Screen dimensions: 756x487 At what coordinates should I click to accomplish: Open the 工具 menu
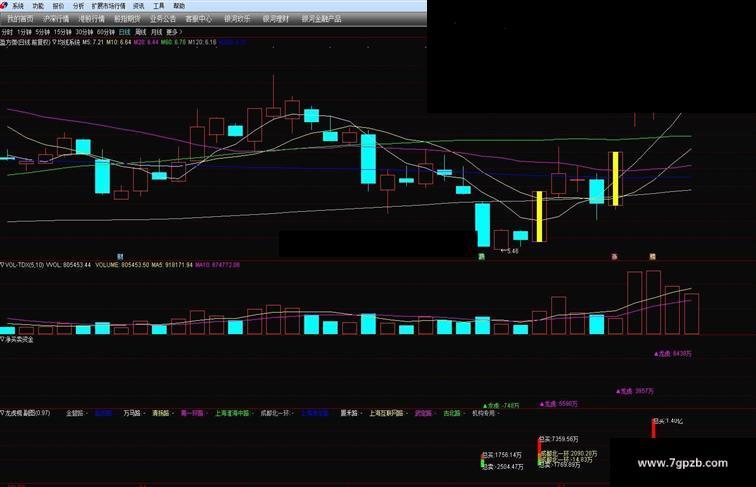[159, 6]
